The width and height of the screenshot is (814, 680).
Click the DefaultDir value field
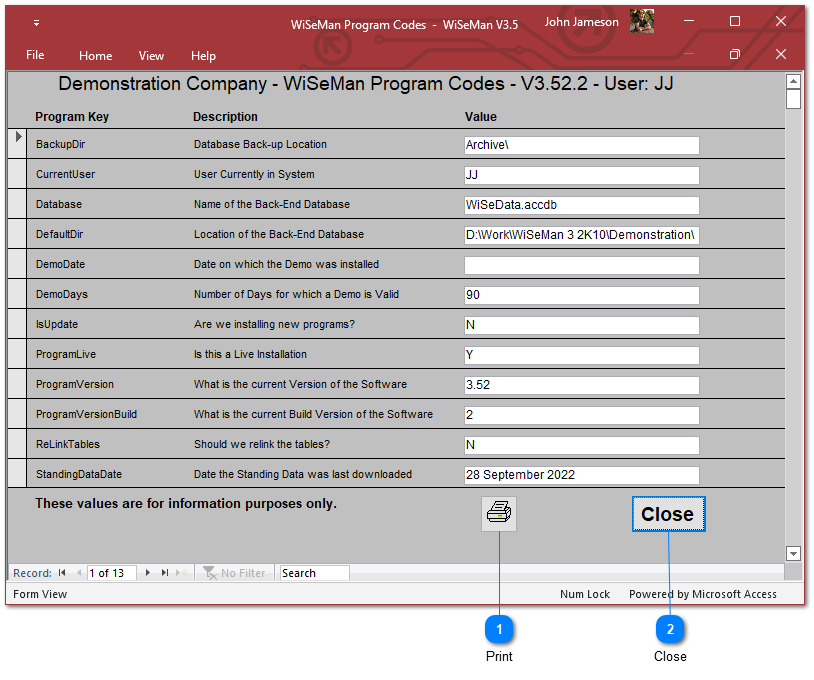(581, 235)
